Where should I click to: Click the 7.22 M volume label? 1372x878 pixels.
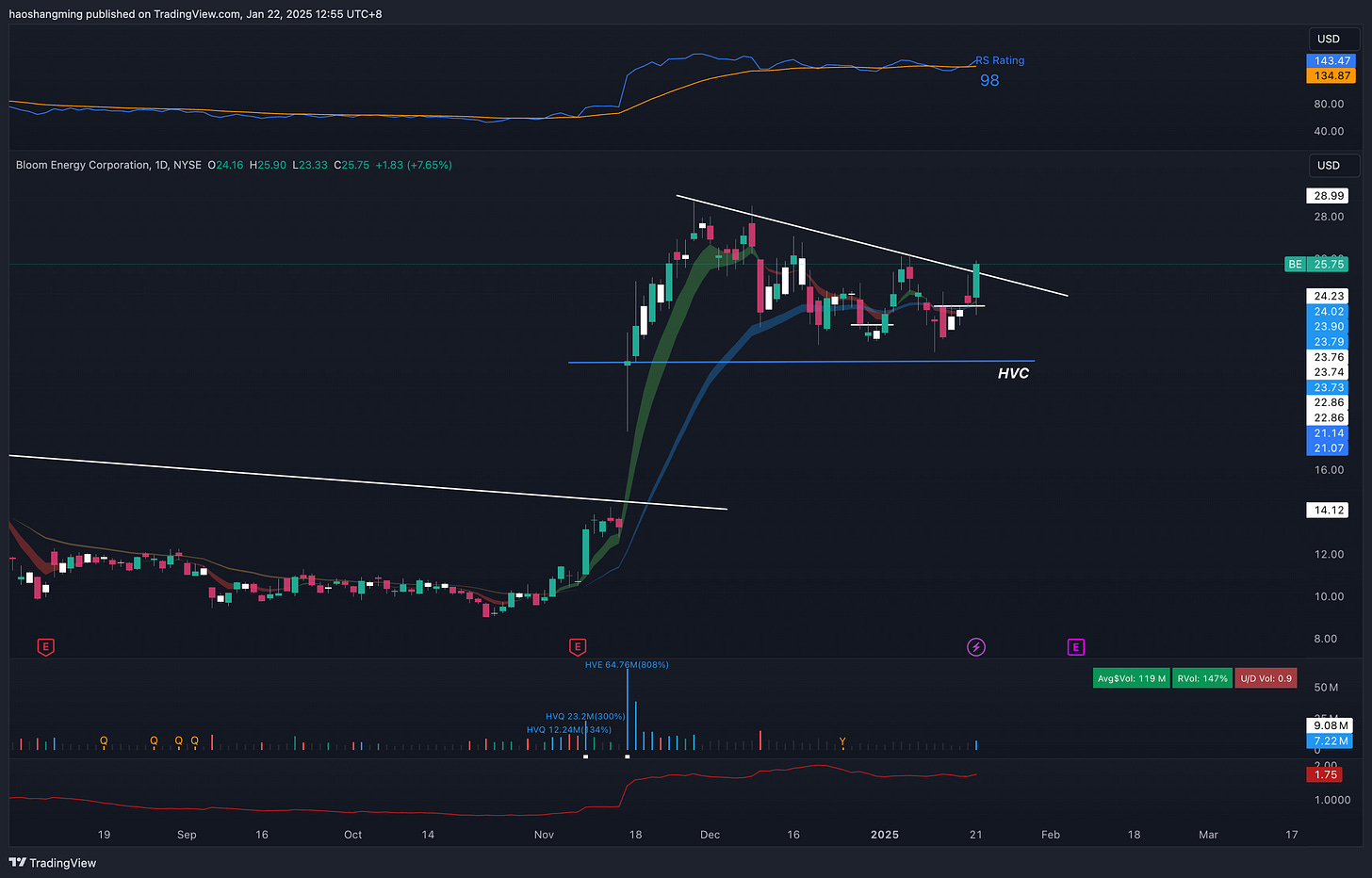click(x=1331, y=741)
